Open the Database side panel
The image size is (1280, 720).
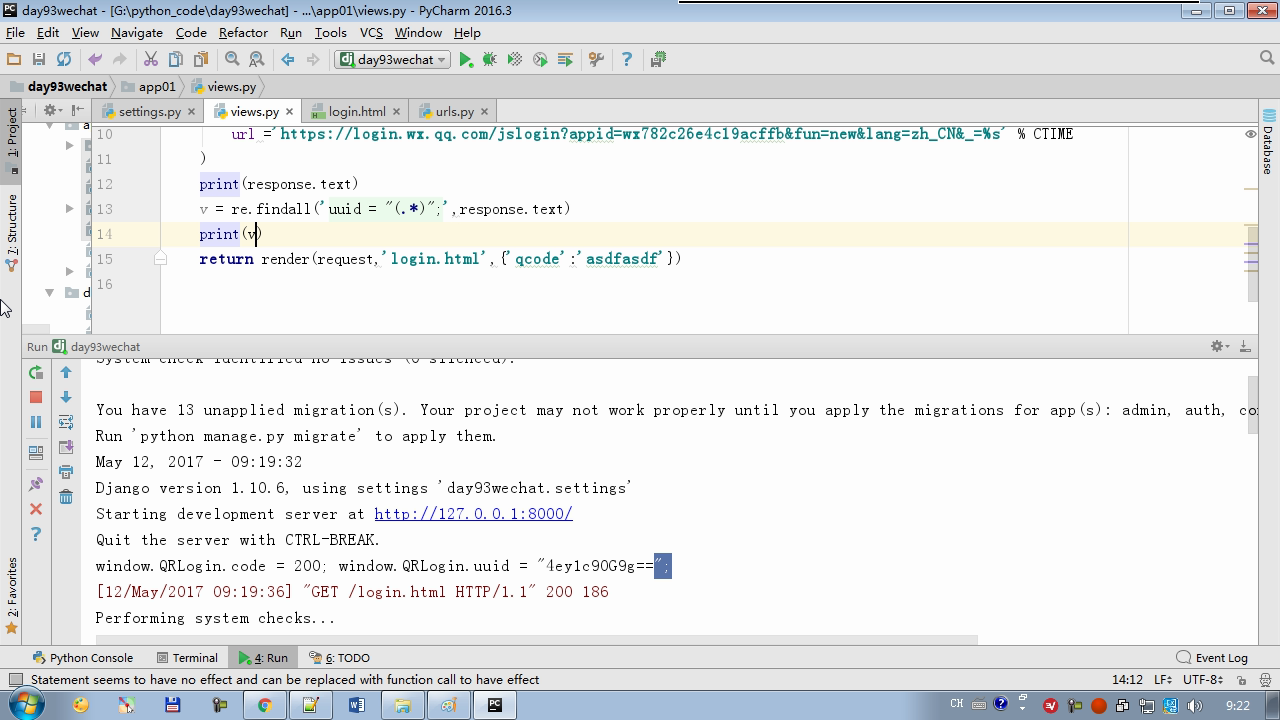click(1268, 142)
